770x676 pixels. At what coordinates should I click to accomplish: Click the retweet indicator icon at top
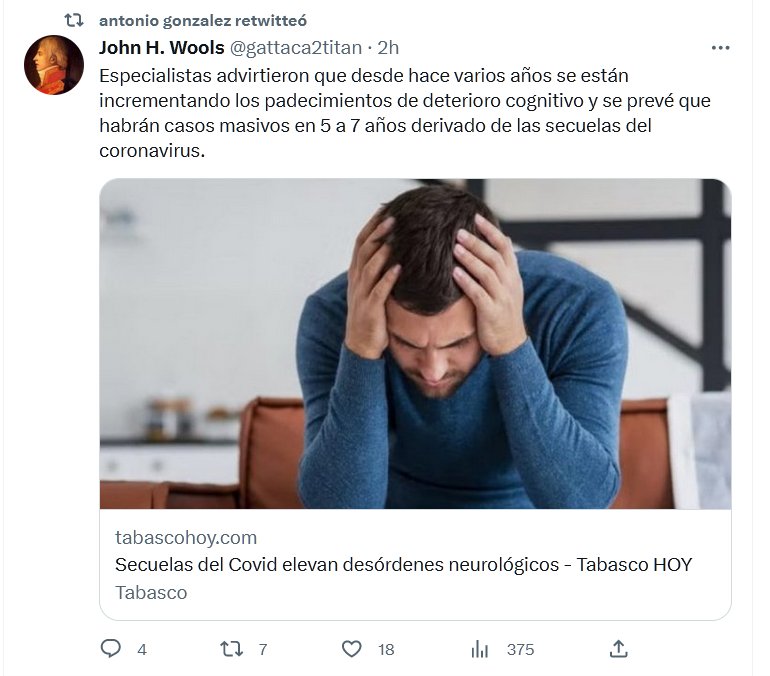click(74, 21)
